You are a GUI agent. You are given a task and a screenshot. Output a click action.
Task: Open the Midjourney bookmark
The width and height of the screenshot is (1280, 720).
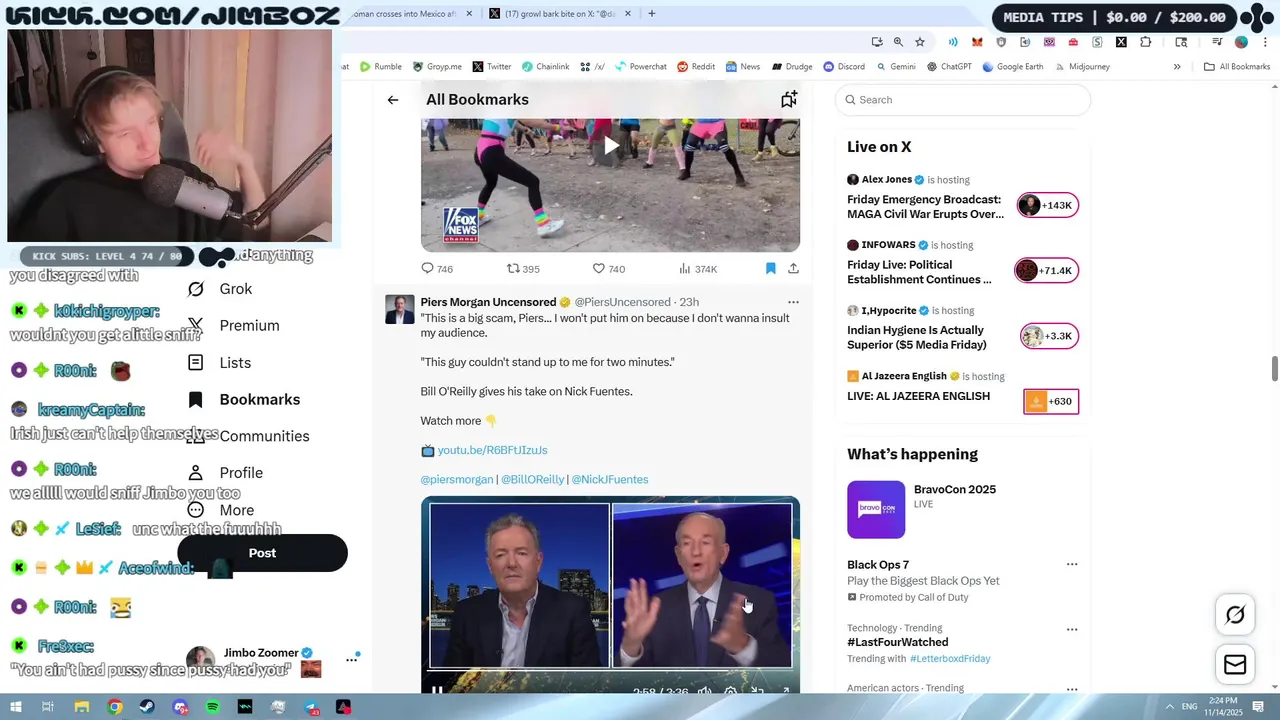point(1082,67)
